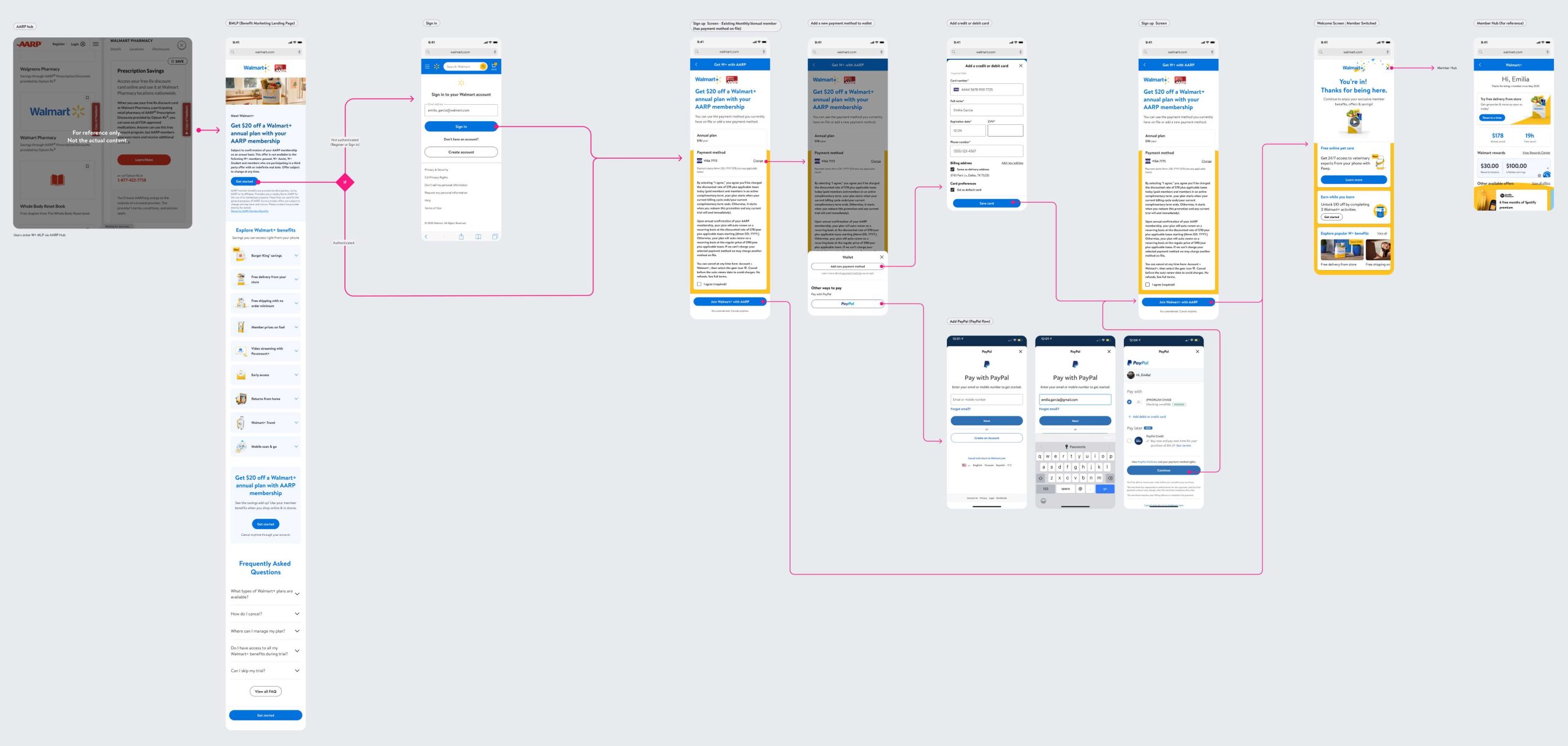Click the pink 'If' decision diamond
The height and width of the screenshot is (746, 1568).
coord(345,182)
